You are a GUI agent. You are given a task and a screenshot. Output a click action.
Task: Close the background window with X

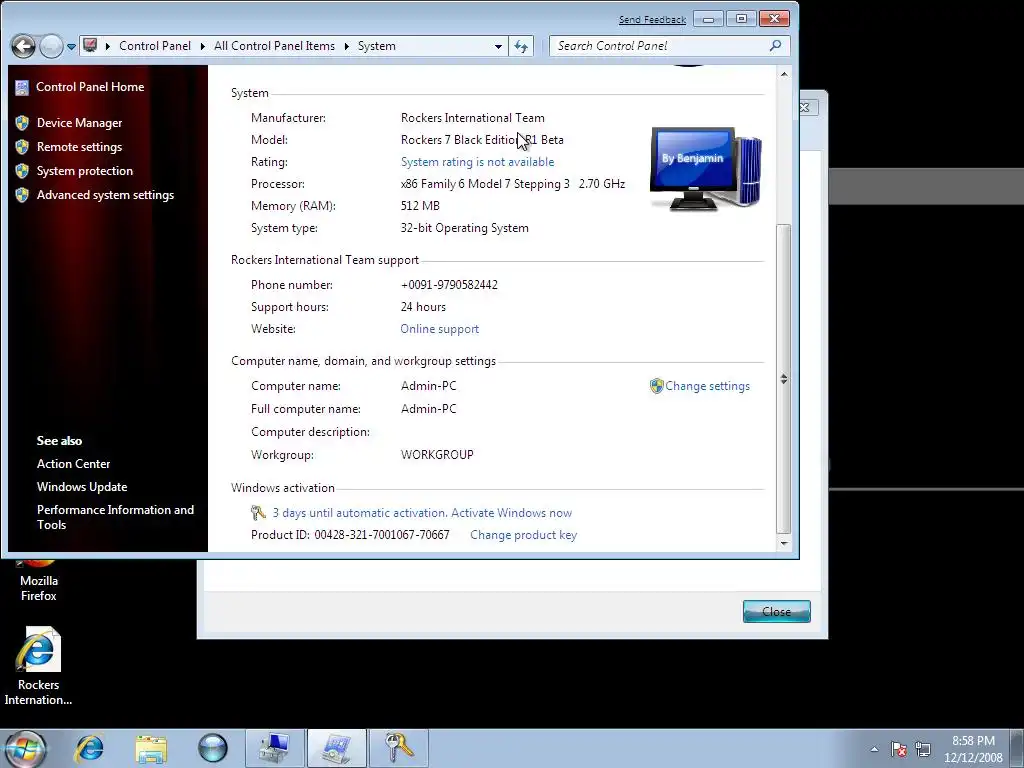(806, 107)
